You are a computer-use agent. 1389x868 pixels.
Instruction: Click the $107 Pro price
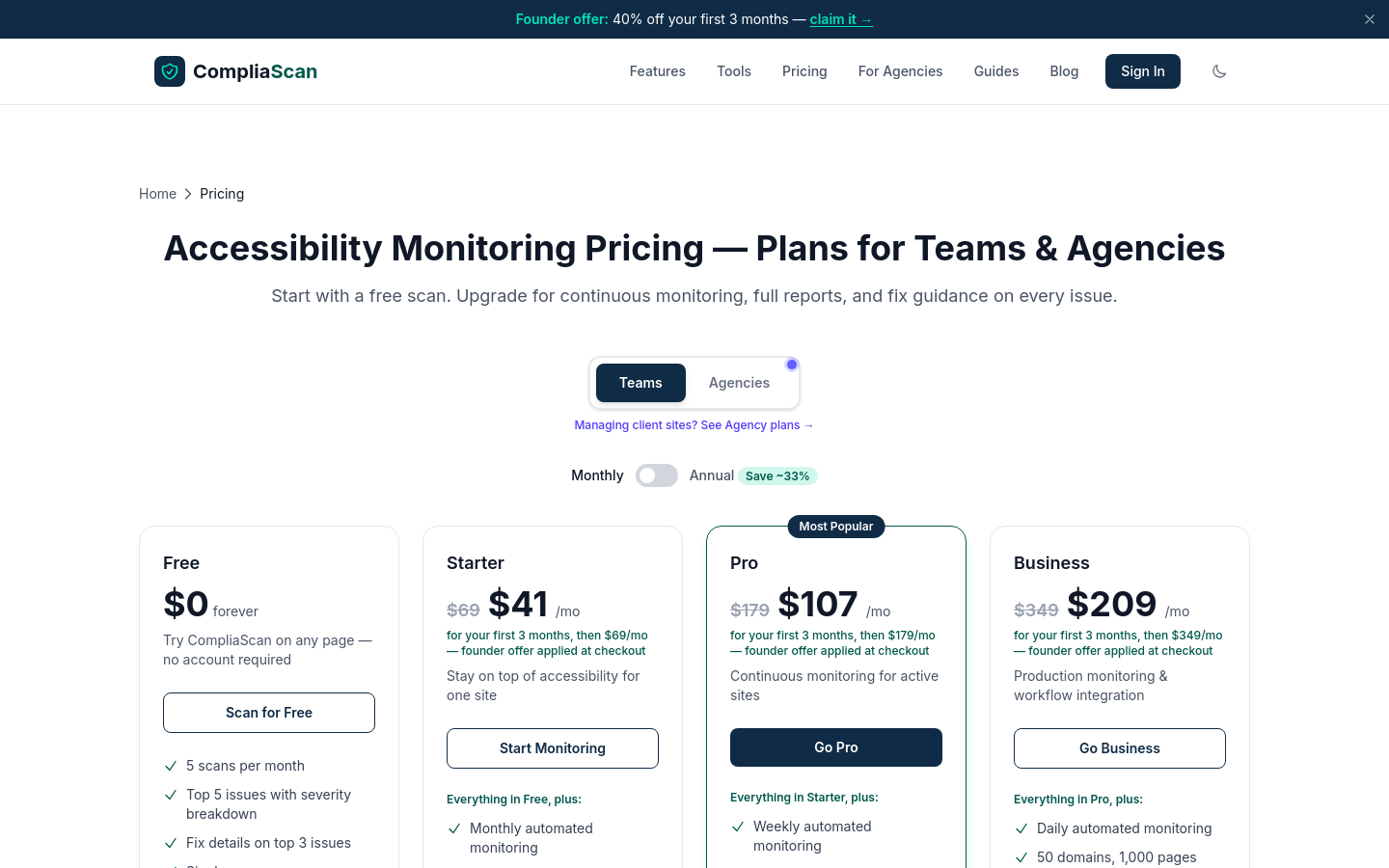point(818,604)
